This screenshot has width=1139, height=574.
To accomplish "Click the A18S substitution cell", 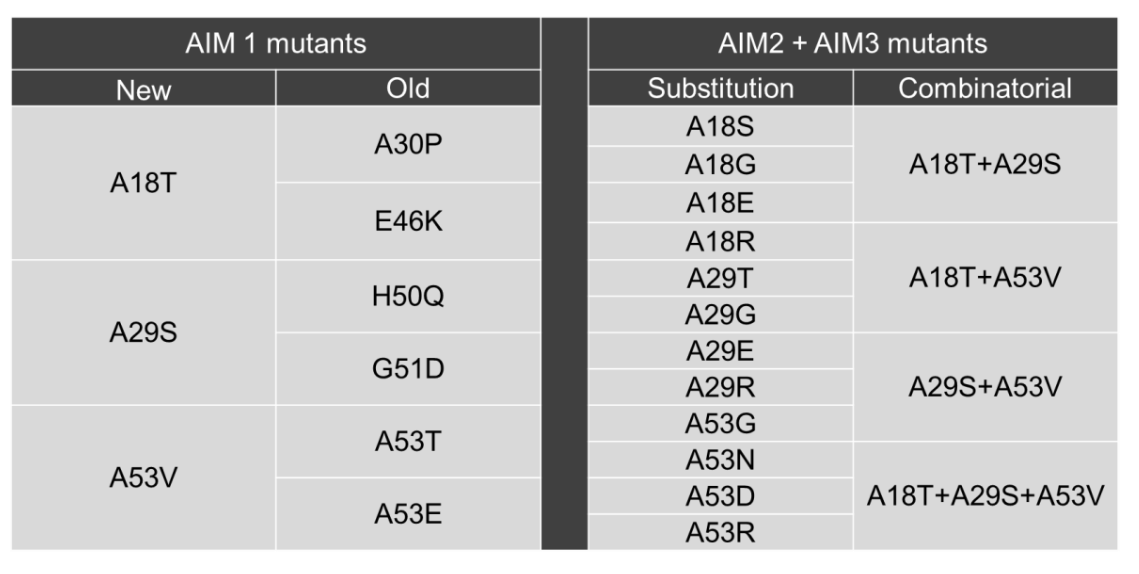I will tap(720, 127).
